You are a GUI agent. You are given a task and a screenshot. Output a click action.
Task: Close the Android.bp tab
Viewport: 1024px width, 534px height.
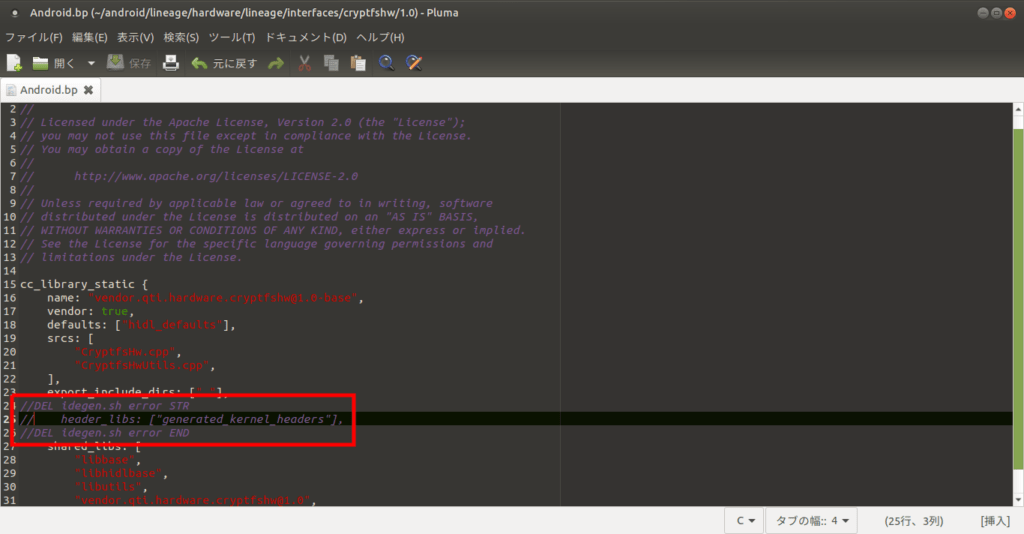point(88,90)
